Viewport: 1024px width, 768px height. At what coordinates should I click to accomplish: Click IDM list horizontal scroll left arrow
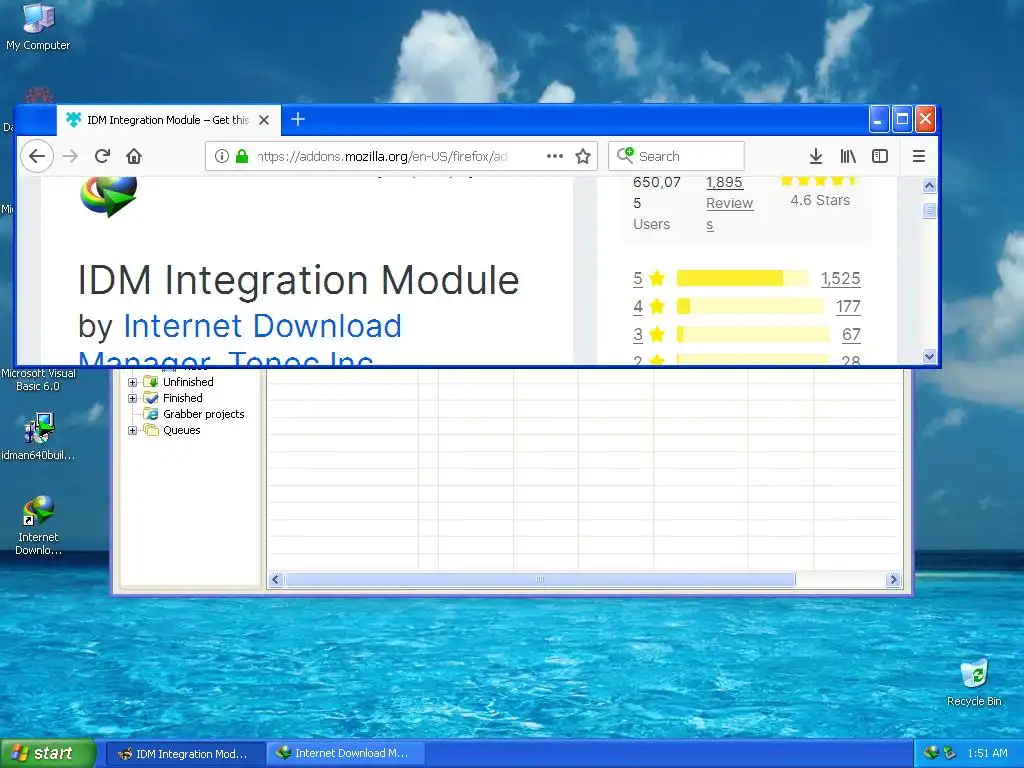276,580
